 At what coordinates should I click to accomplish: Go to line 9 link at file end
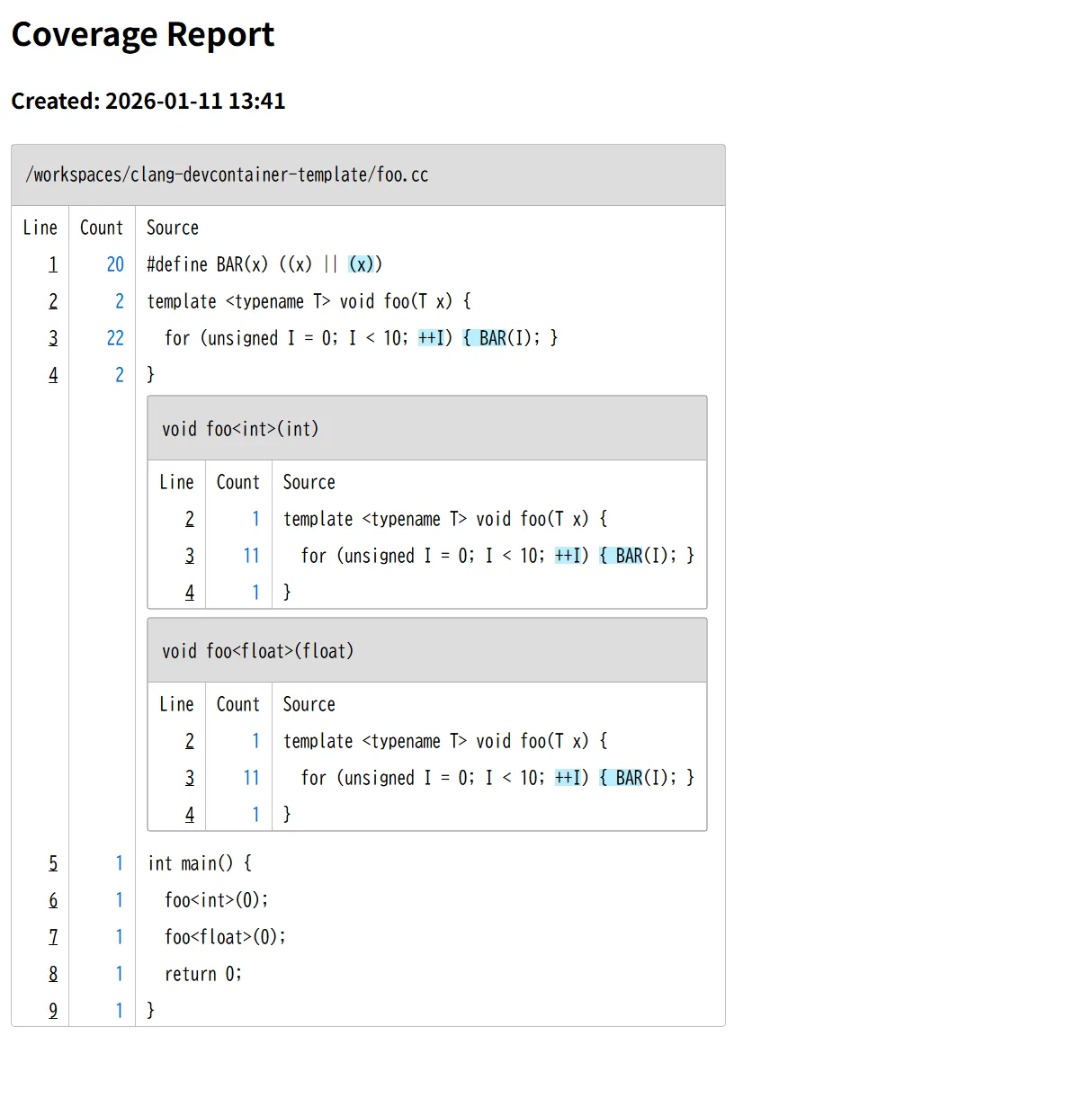pos(53,1011)
